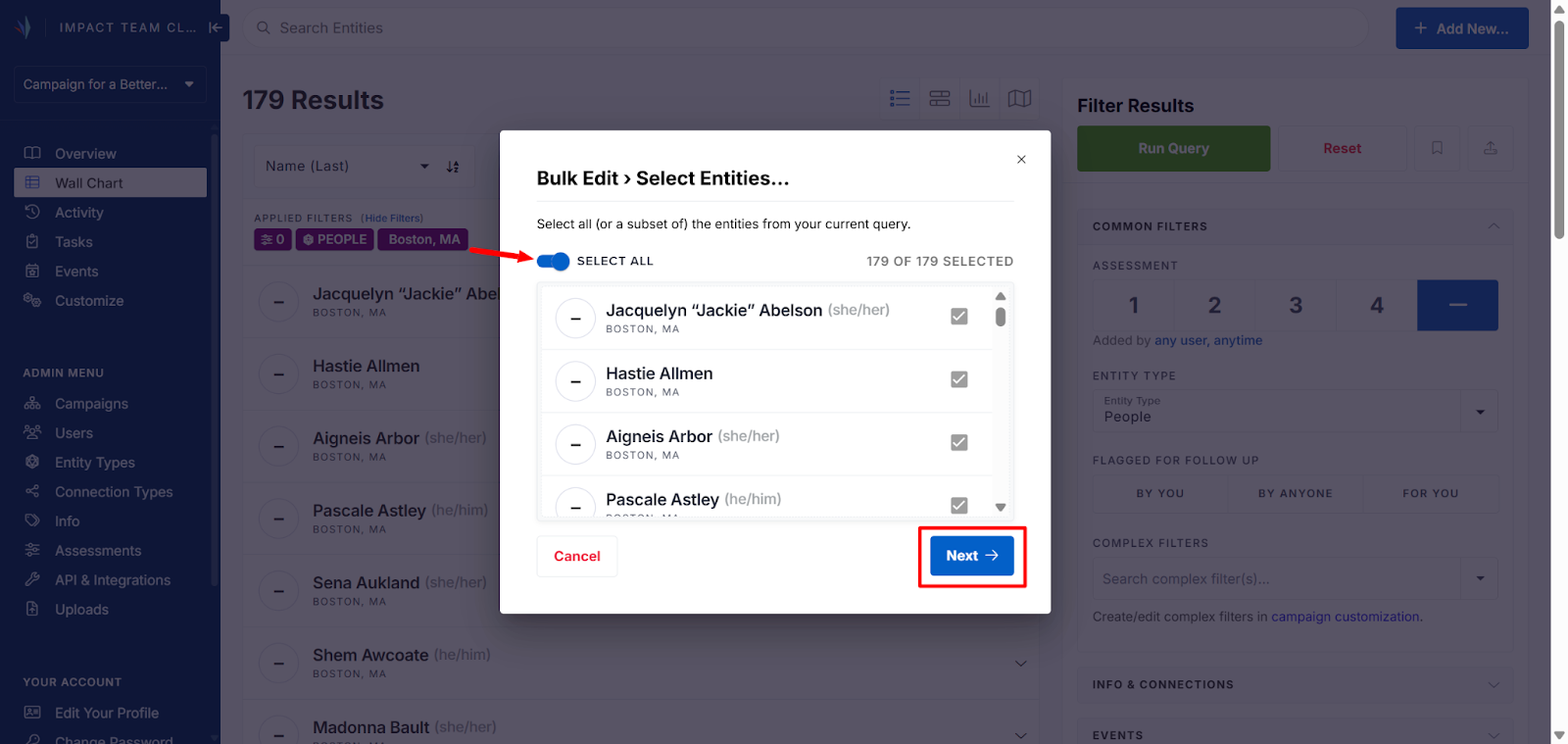This screenshot has height=744, width=1568.
Task: Click the filter count badge showing 0
Action: (272, 239)
